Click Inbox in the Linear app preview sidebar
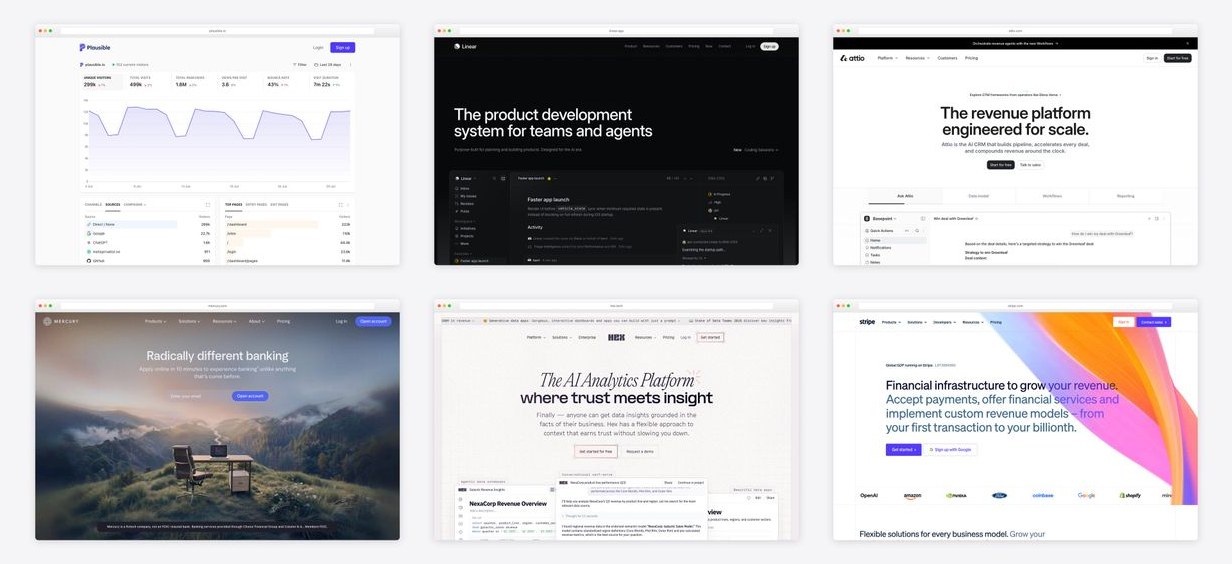The width and height of the screenshot is (1232, 564). pyautogui.click(x=462, y=188)
